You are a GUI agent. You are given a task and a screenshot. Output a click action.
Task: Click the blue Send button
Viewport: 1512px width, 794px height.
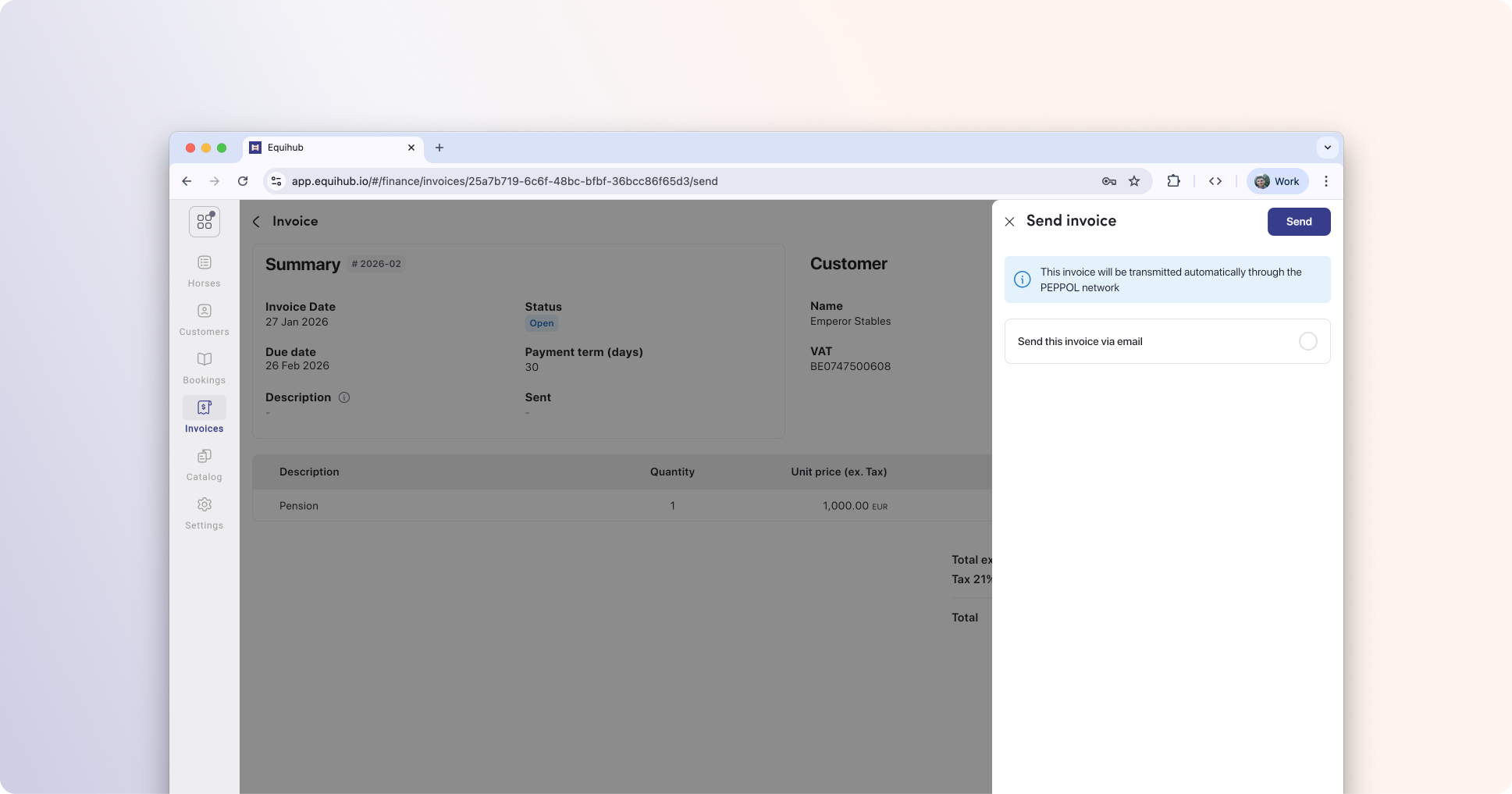pos(1298,222)
